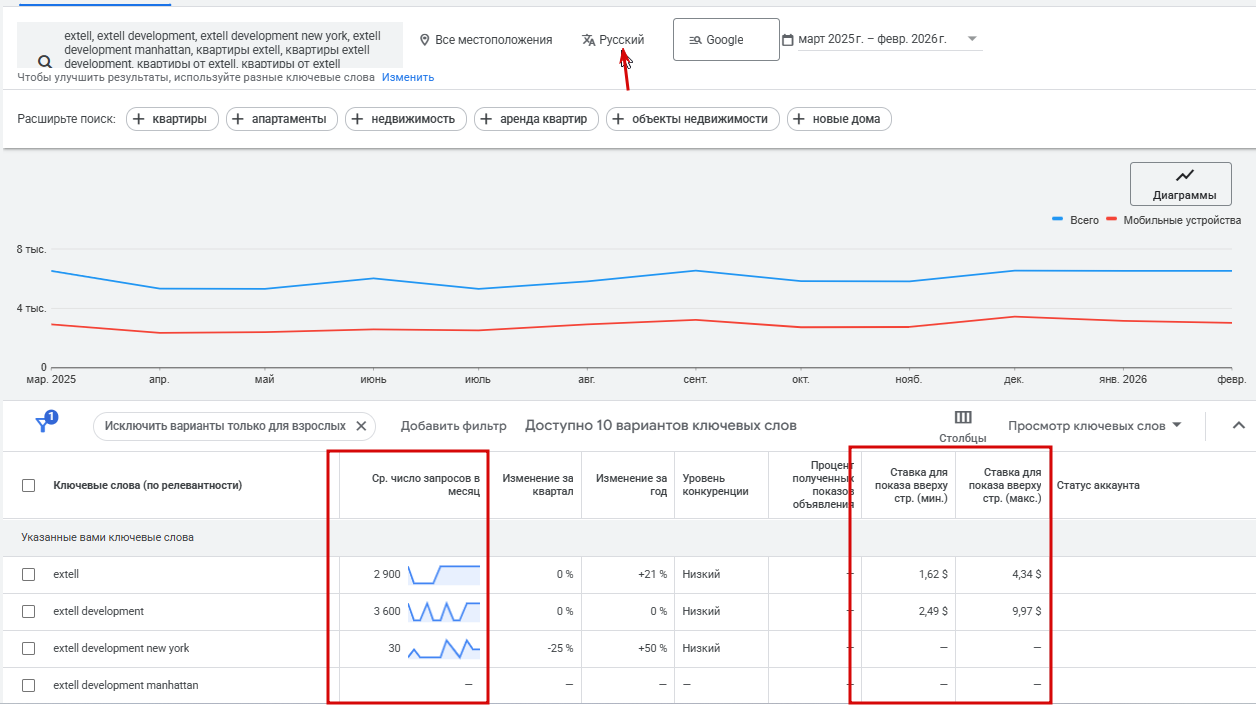Sort by Ставка для показа вверху стр. (мин.)
Screen dimensions: 1256x705
(909, 485)
